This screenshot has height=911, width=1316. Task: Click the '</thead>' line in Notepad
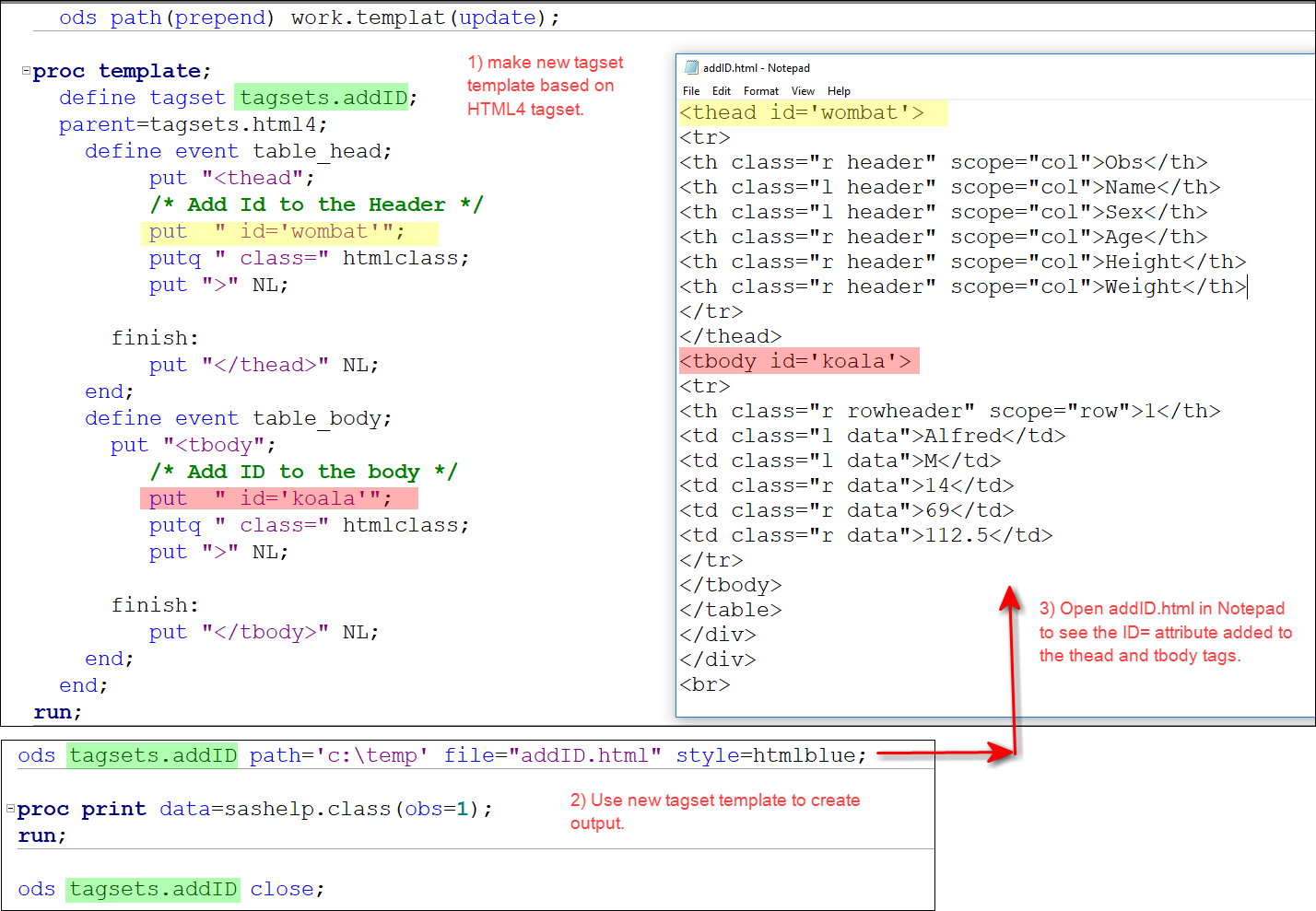(x=731, y=336)
